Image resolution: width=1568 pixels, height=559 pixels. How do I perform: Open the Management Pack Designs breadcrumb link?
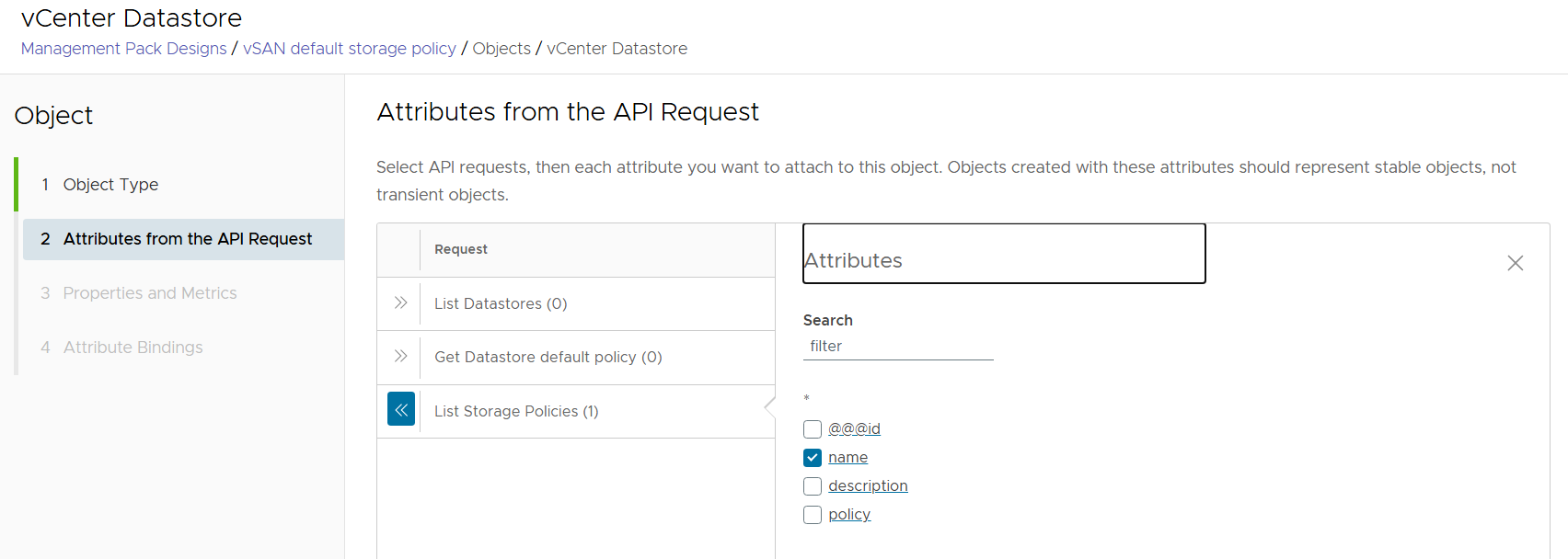[123, 49]
